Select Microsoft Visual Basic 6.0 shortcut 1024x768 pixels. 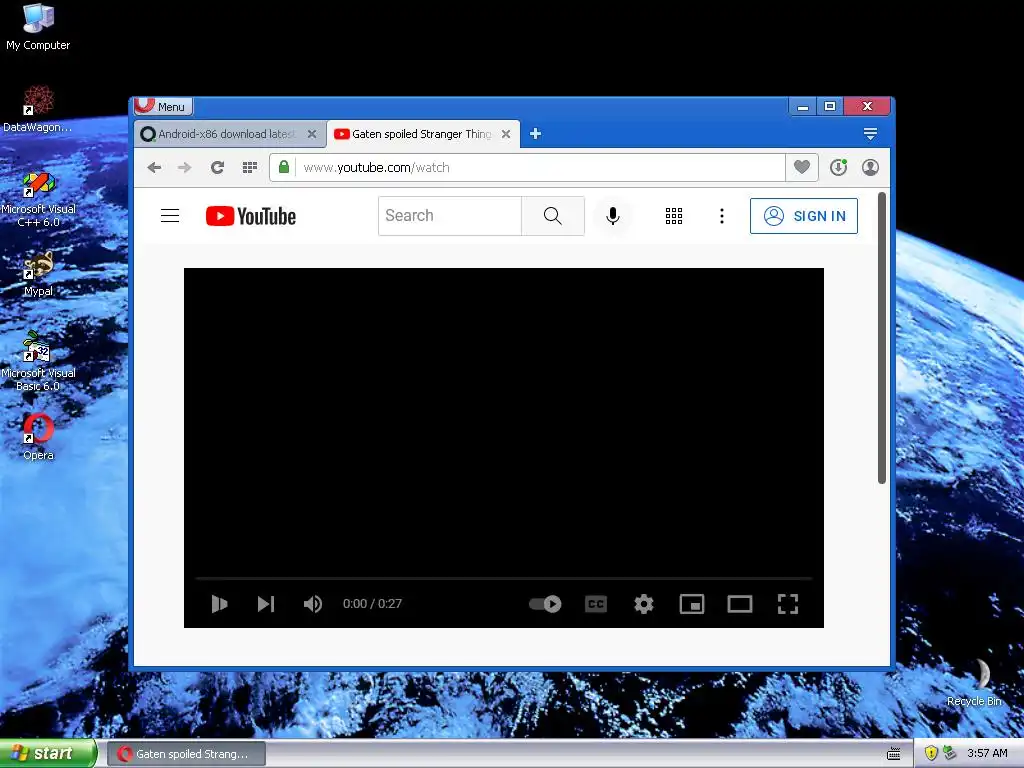(x=38, y=362)
